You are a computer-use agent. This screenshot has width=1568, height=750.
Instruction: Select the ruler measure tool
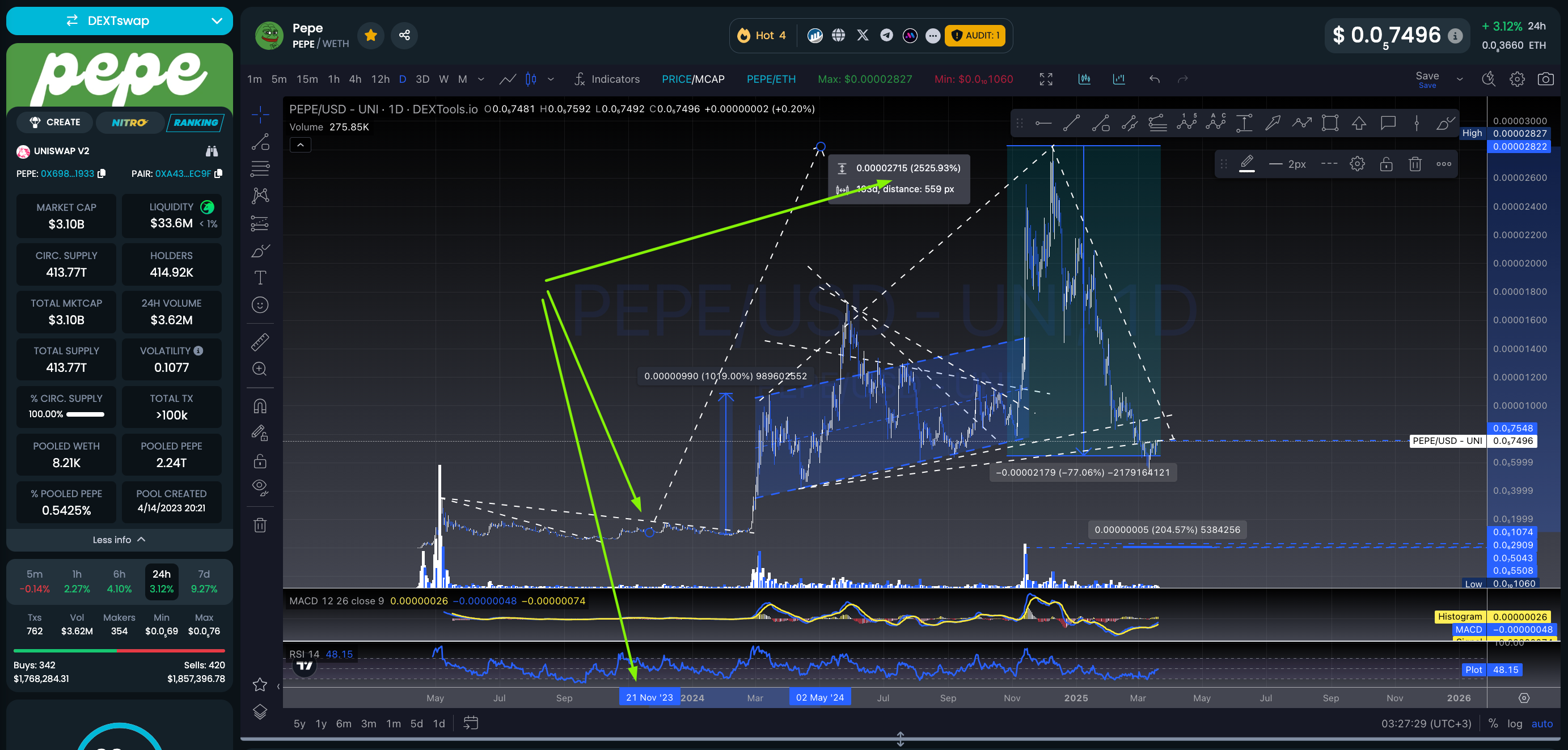[x=260, y=342]
